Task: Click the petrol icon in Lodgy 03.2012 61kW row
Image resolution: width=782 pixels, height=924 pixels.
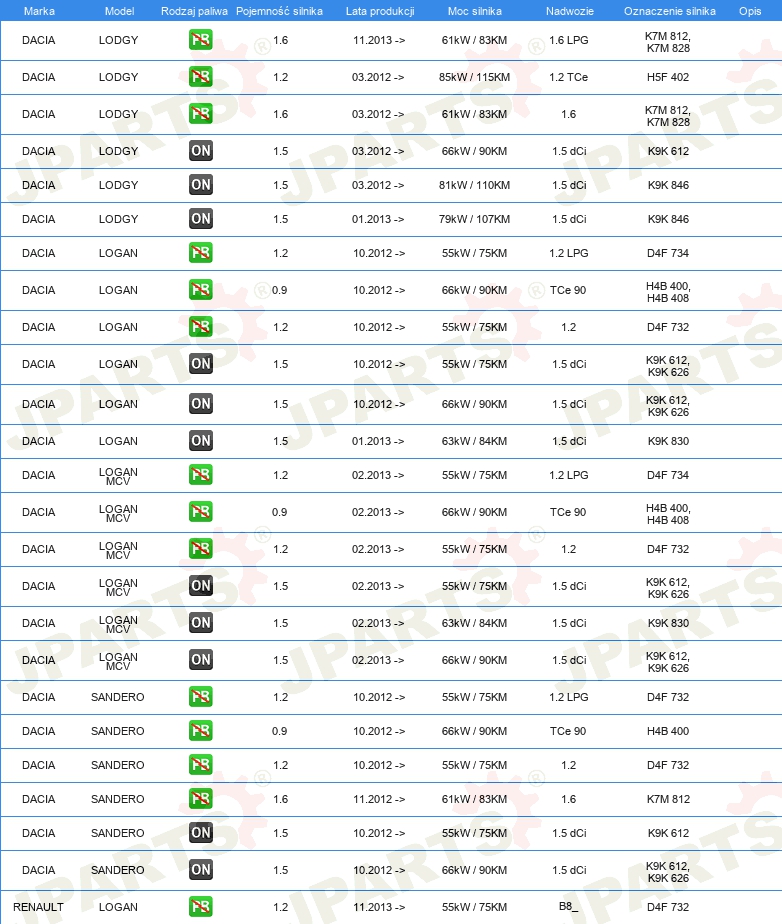Action: (200, 114)
